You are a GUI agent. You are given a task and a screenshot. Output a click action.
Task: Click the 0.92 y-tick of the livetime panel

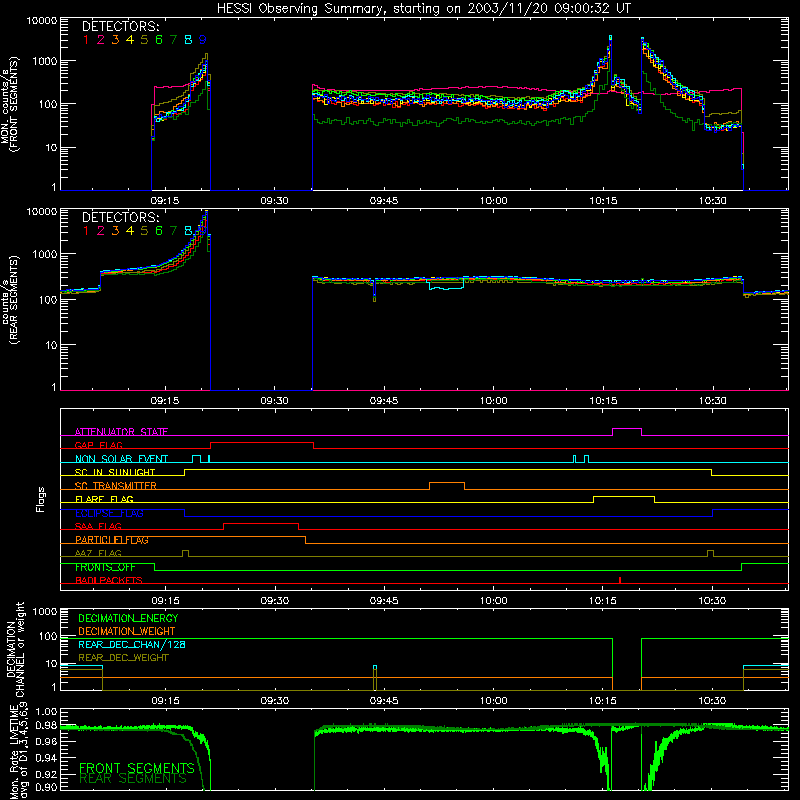point(46,774)
